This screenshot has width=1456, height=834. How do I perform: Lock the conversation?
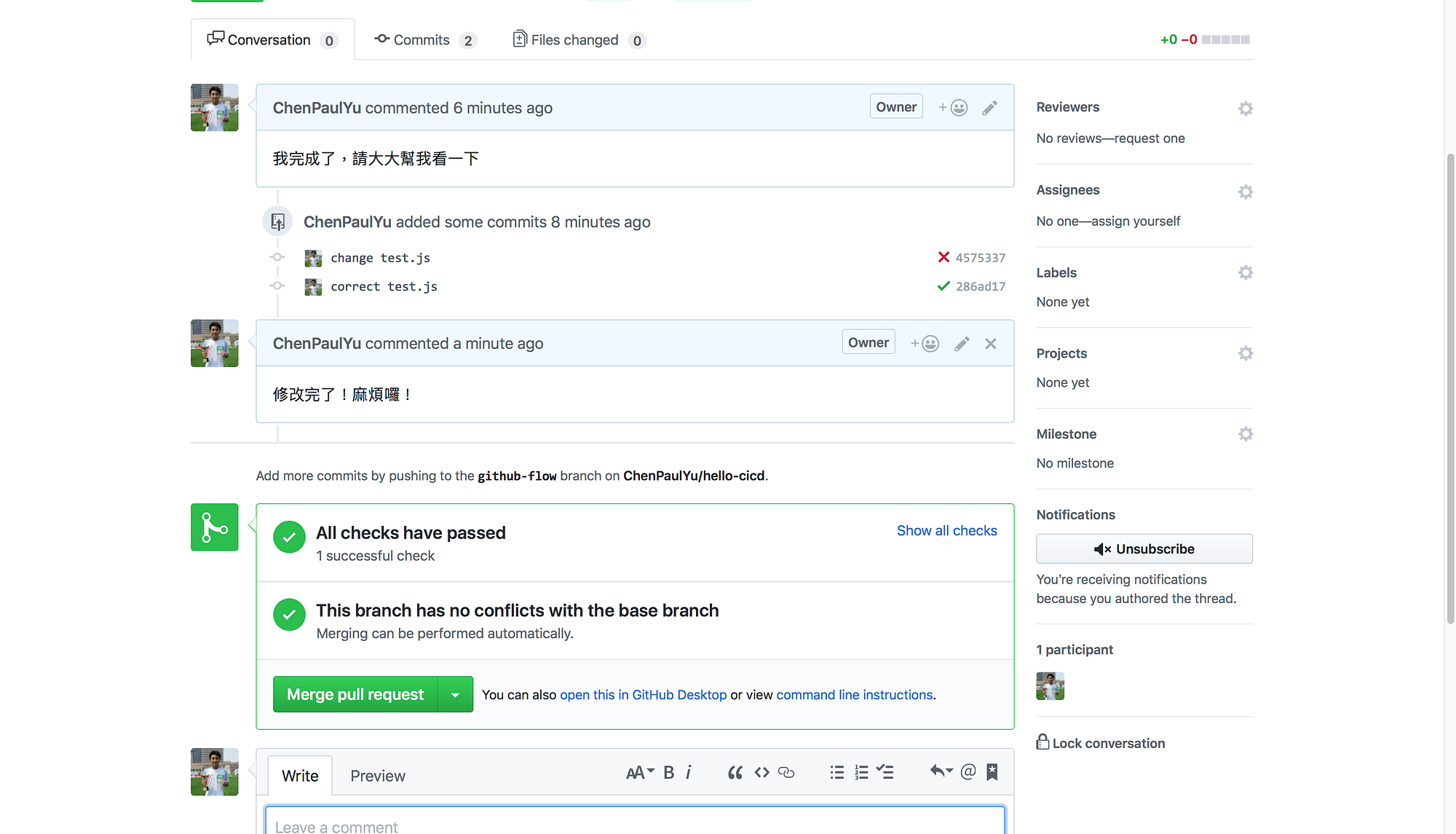1101,743
